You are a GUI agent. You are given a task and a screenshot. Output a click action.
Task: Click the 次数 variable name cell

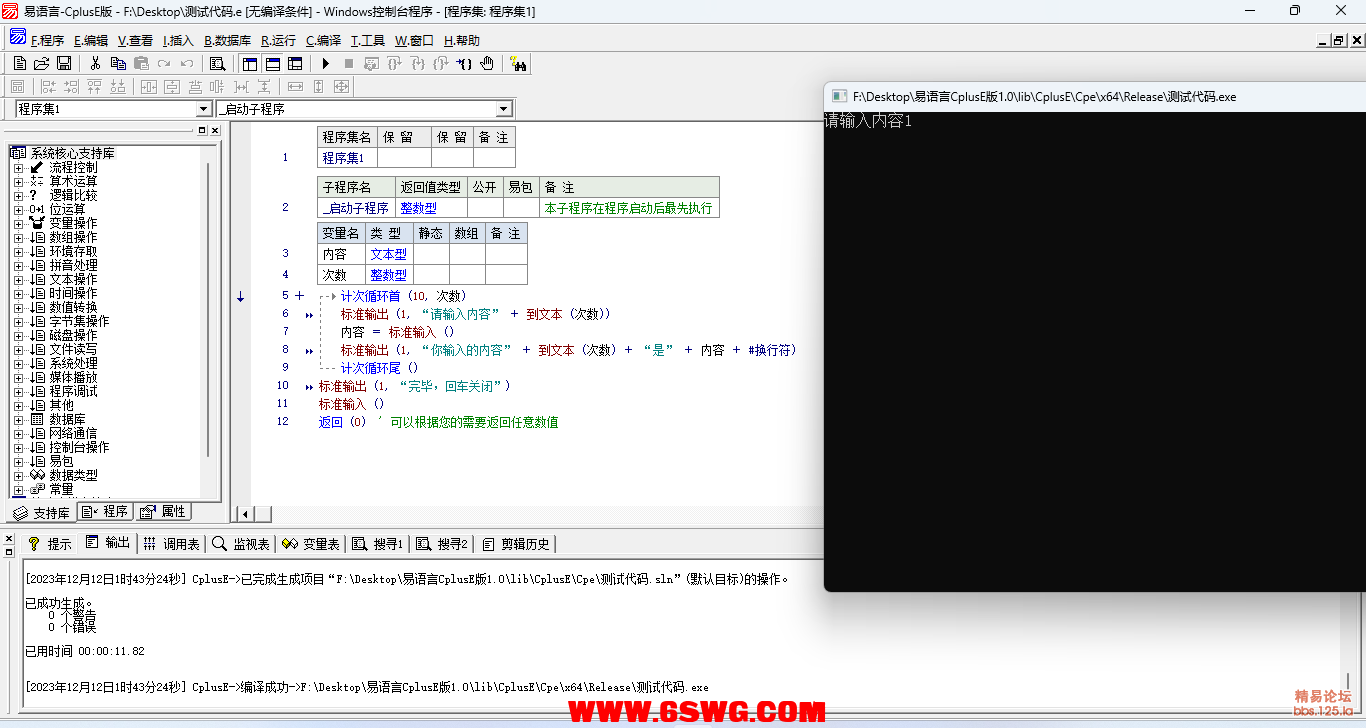click(x=341, y=275)
